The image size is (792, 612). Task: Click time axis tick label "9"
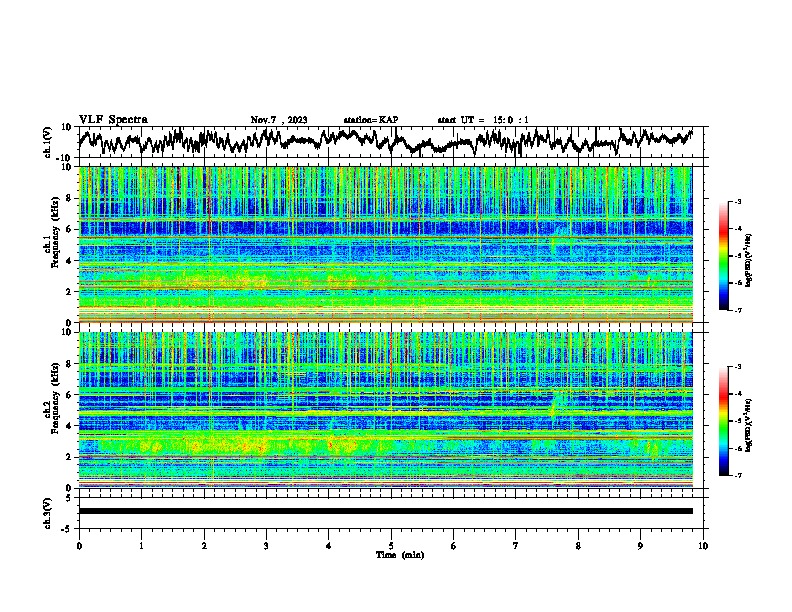(640, 546)
